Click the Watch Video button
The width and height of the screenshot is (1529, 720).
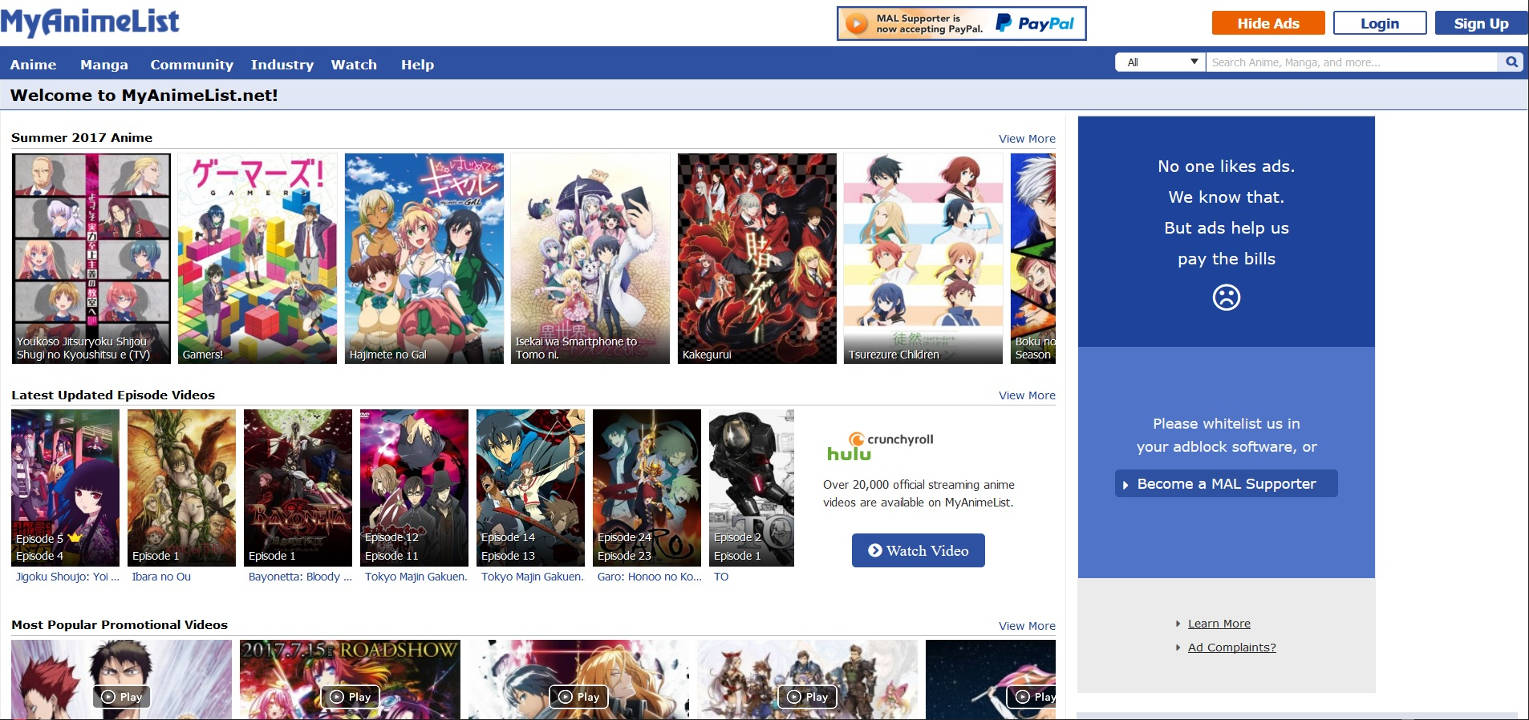tap(917, 550)
